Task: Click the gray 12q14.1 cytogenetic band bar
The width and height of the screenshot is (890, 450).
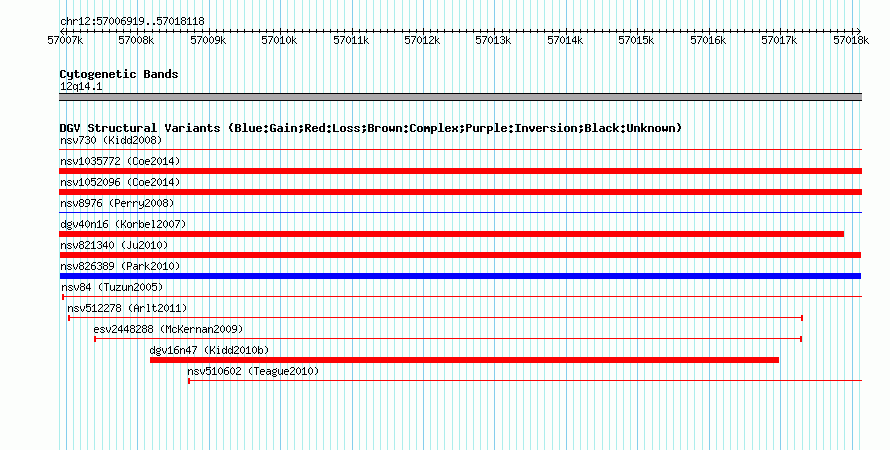Action: click(x=460, y=97)
